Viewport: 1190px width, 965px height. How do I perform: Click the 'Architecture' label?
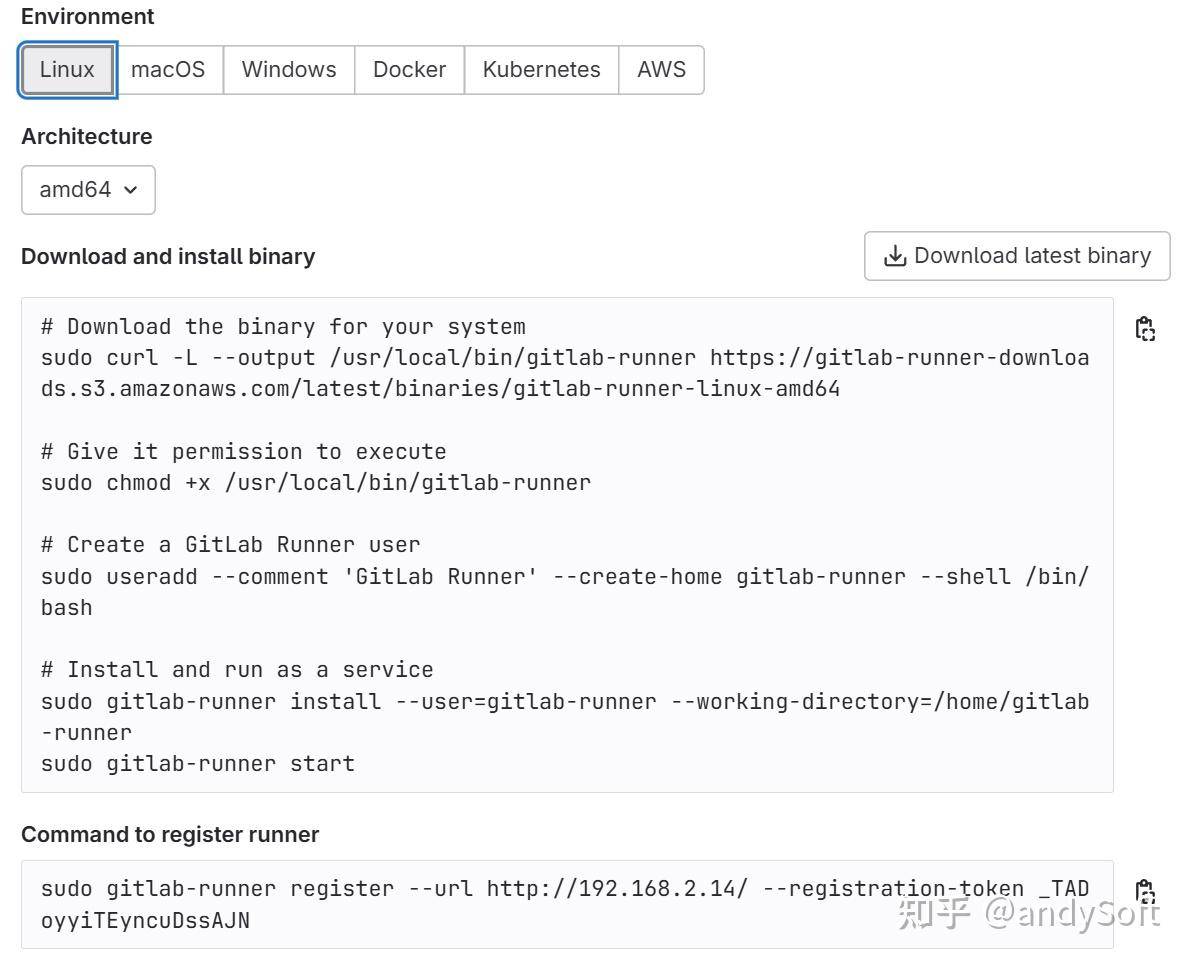click(87, 136)
